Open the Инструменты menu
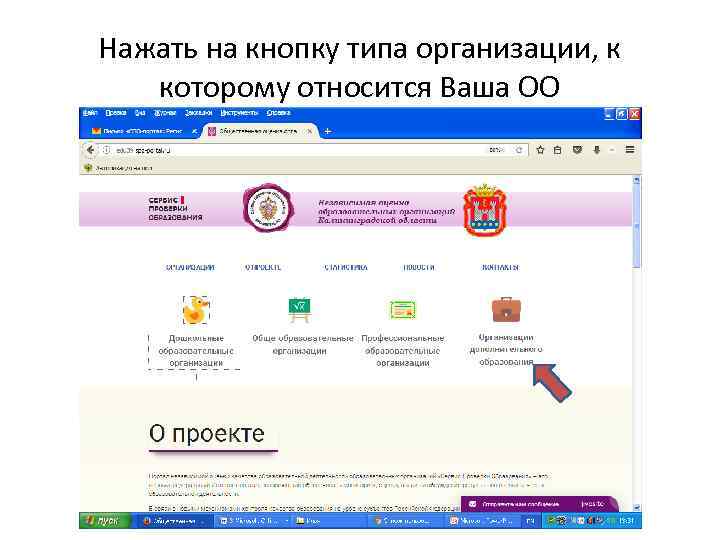This screenshot has height=540, width=720. (x=239, y=113)
